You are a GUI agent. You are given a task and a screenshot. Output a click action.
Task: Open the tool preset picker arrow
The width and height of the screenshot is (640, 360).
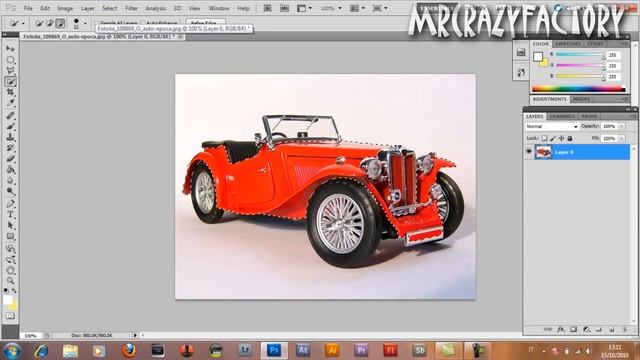[23, 24]
